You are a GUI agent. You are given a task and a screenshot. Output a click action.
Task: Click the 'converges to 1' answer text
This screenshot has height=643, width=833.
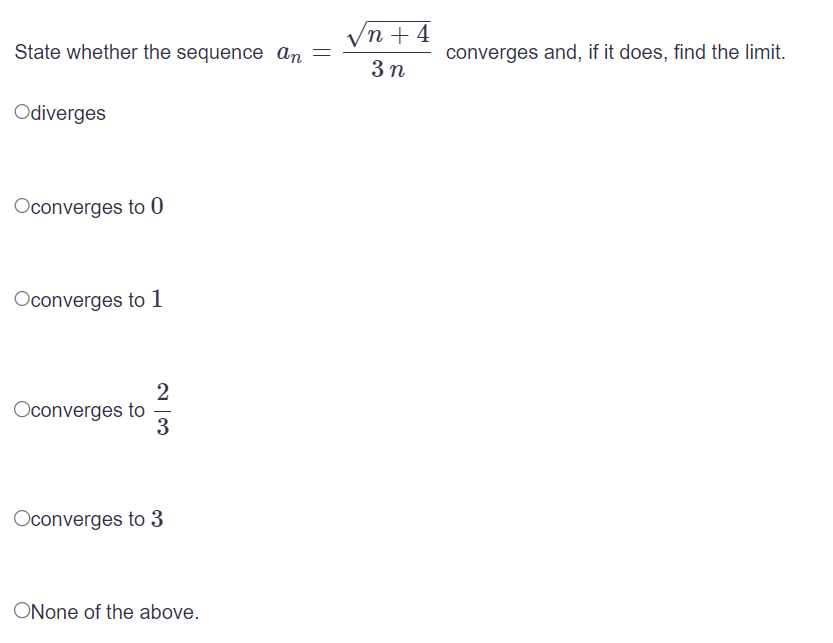pos(95,299)
